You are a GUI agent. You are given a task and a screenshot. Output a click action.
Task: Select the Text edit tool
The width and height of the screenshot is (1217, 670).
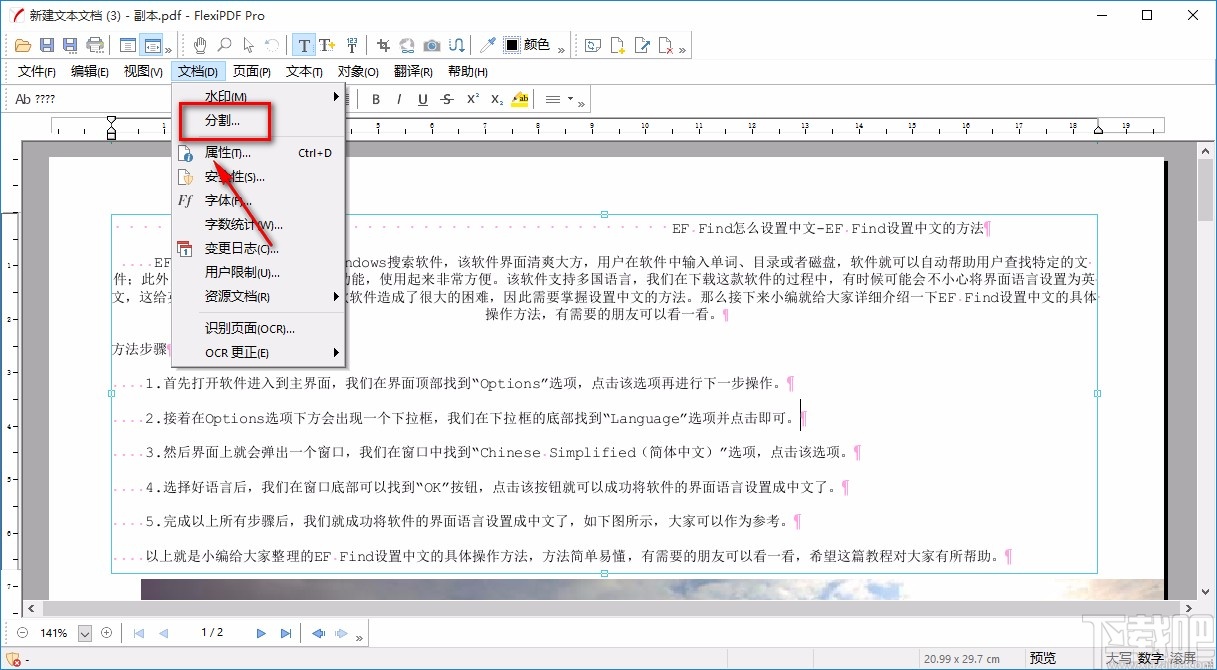303,45
